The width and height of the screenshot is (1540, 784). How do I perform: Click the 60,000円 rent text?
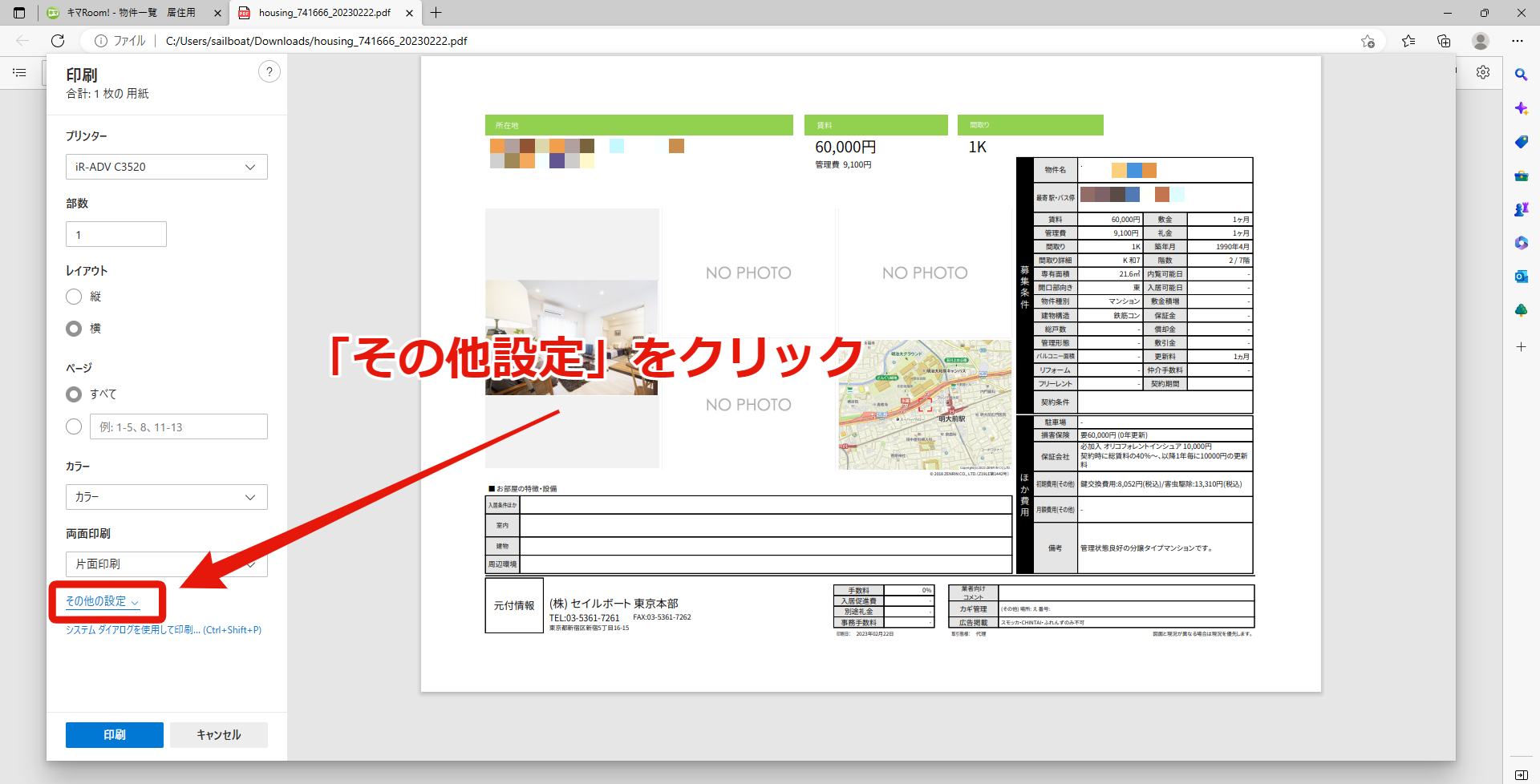[x=845, y=148]
